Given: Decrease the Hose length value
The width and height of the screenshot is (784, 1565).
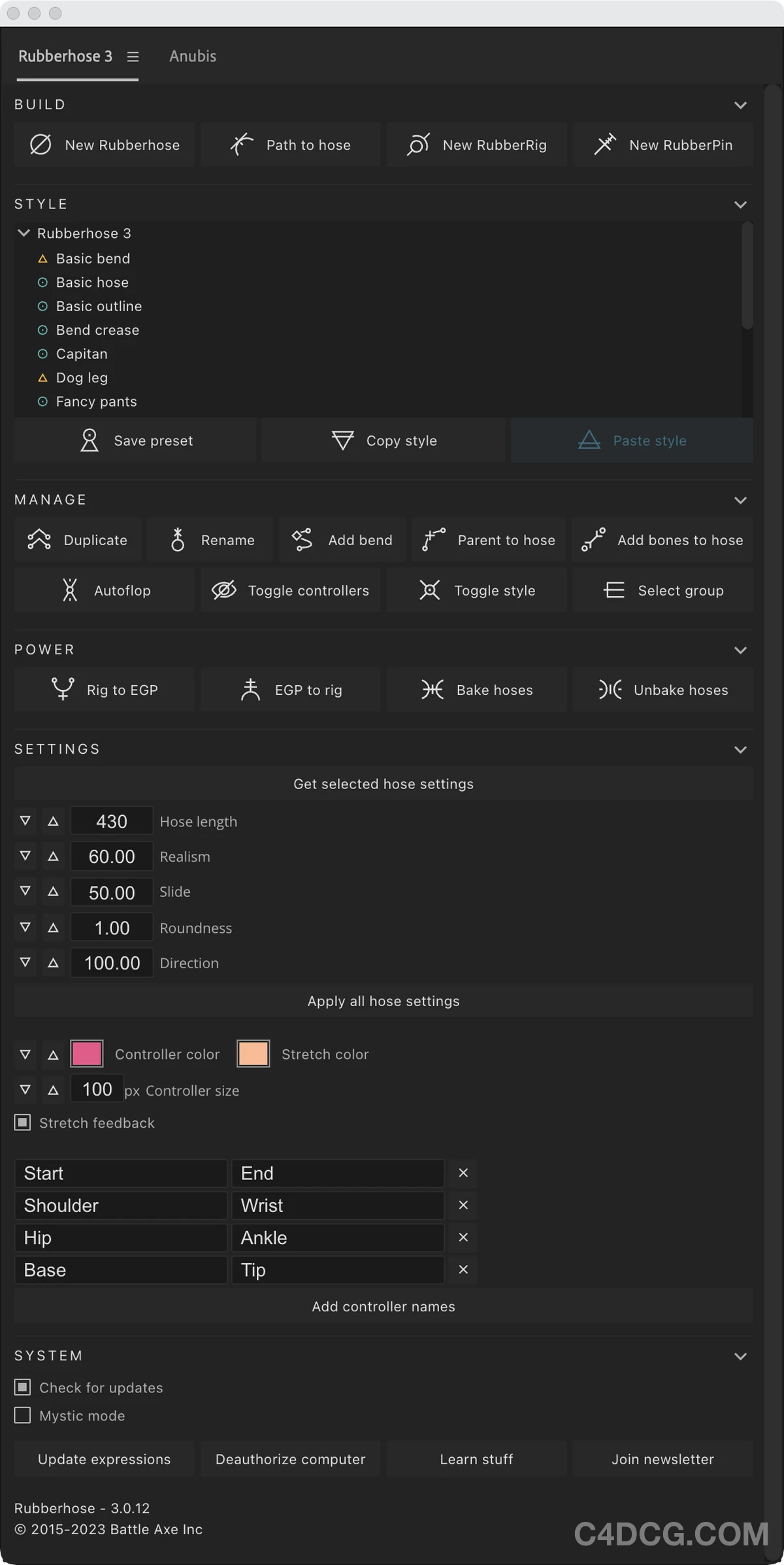Looking at the screenshot, I should 25,820.
